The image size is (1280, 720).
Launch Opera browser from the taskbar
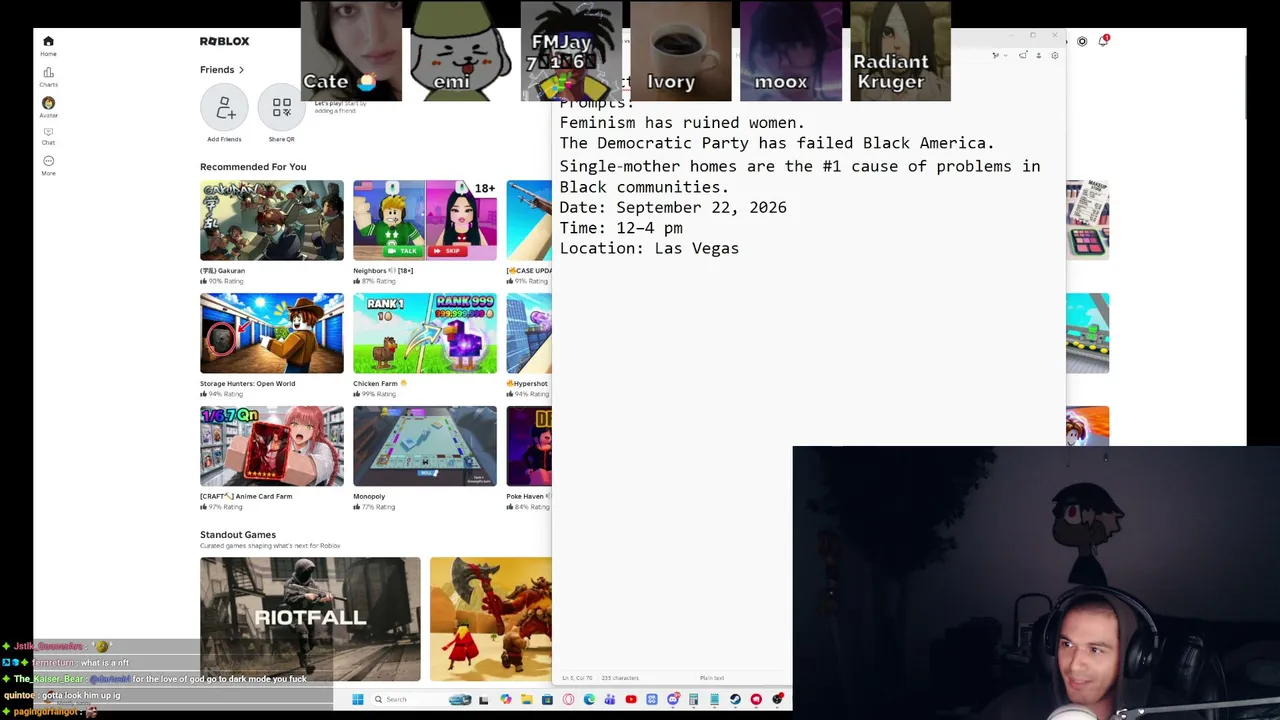[x=568, y=700]
